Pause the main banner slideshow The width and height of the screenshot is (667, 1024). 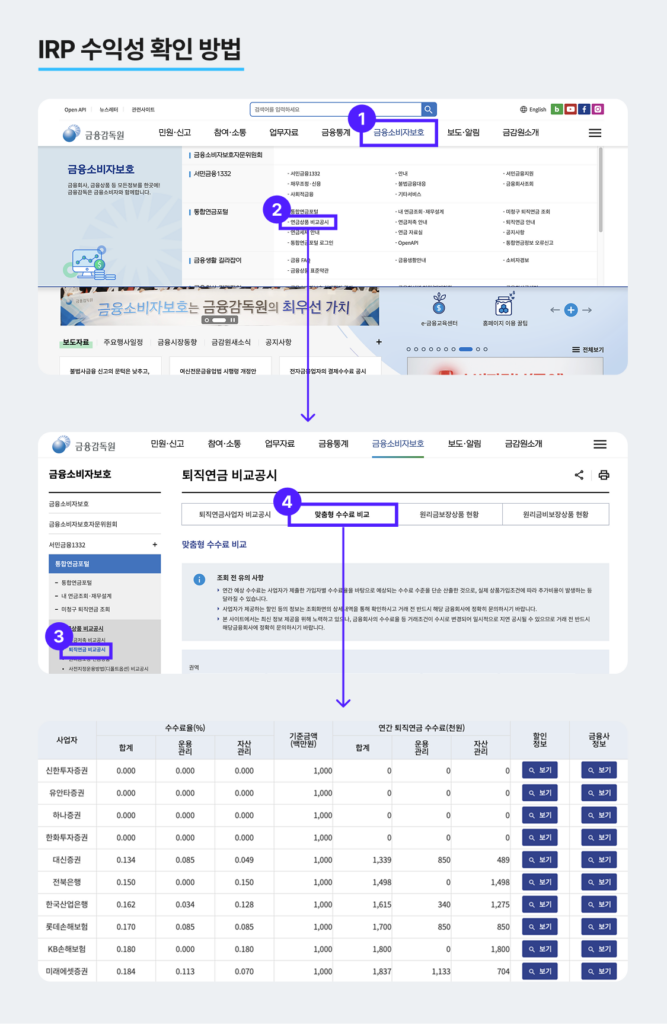click(233, 321)
